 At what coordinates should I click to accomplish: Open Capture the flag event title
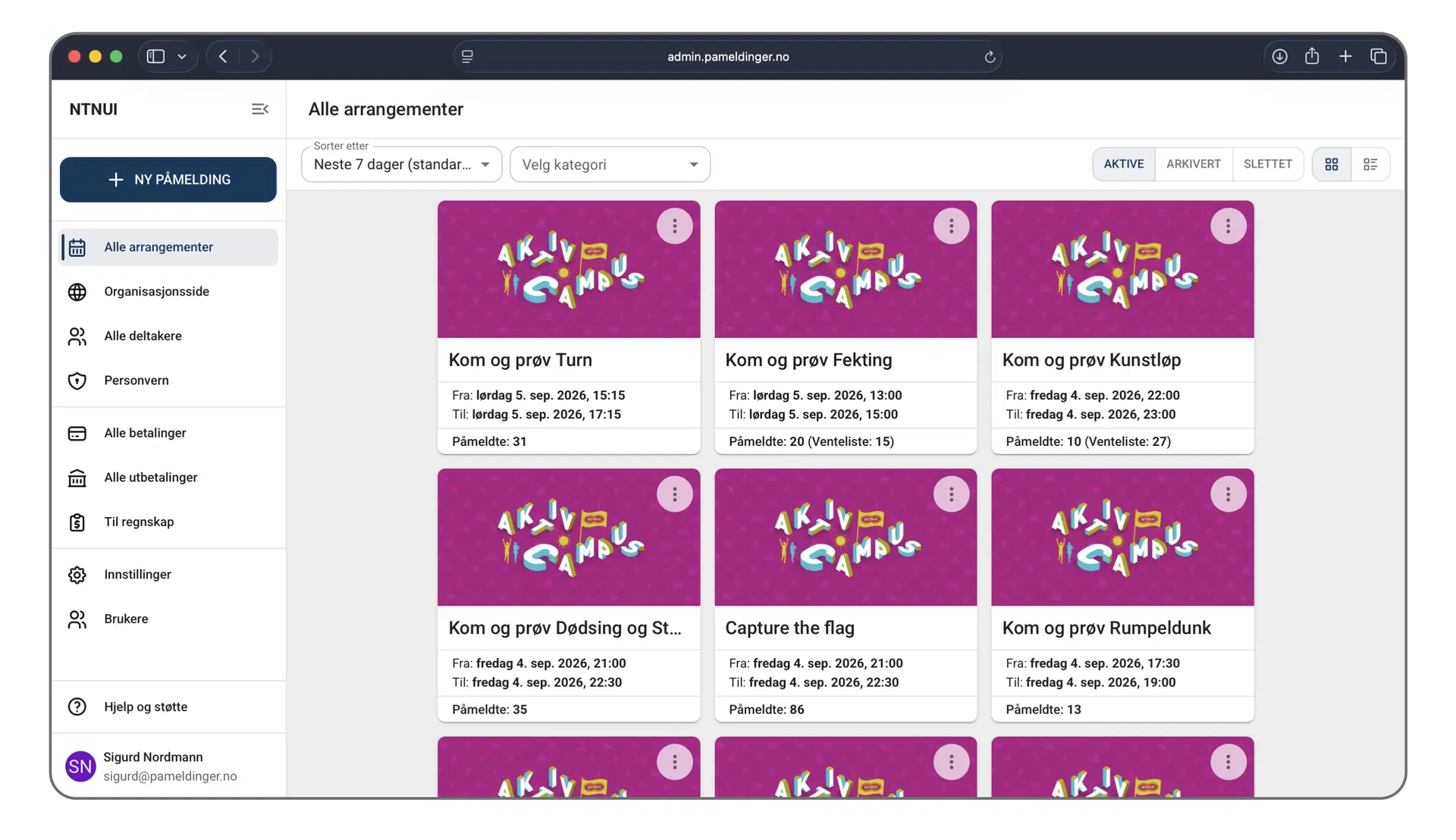pyautogui.click(x=789, y=628)
